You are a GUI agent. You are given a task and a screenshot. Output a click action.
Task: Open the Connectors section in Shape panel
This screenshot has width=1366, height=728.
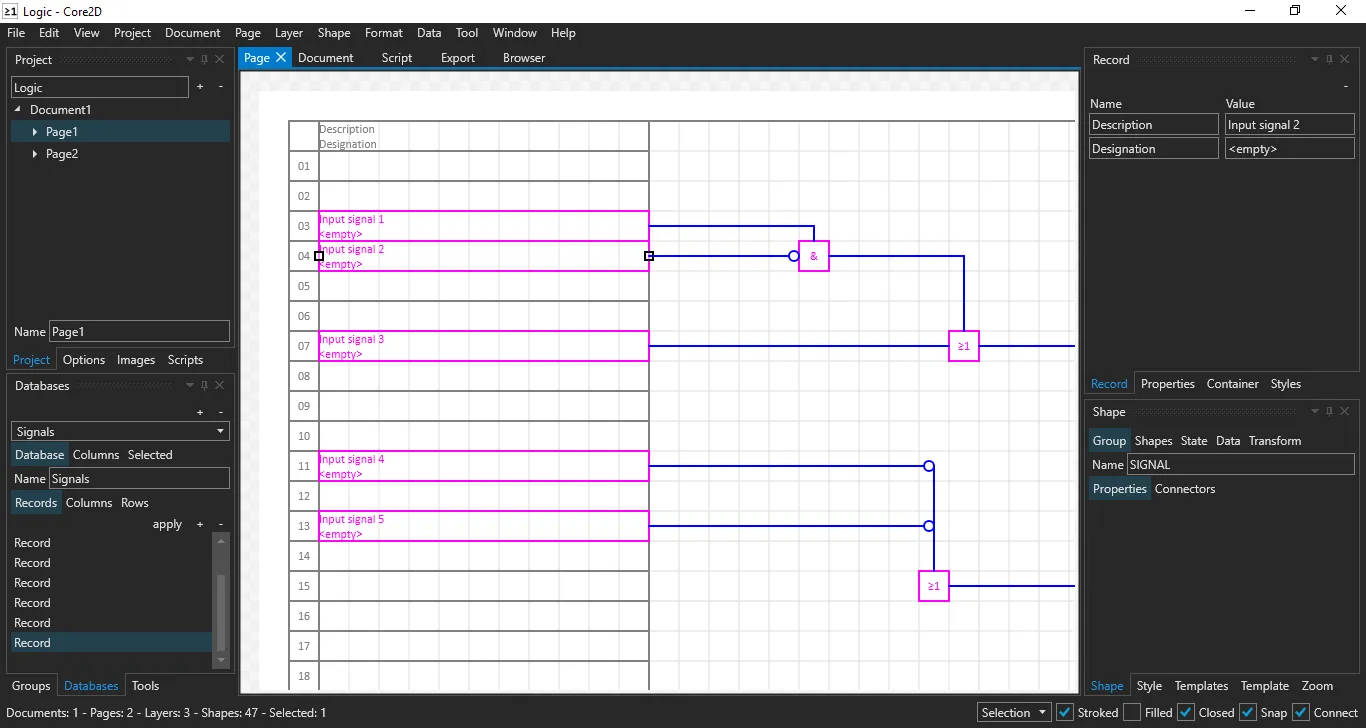[x=1186, y=489]
